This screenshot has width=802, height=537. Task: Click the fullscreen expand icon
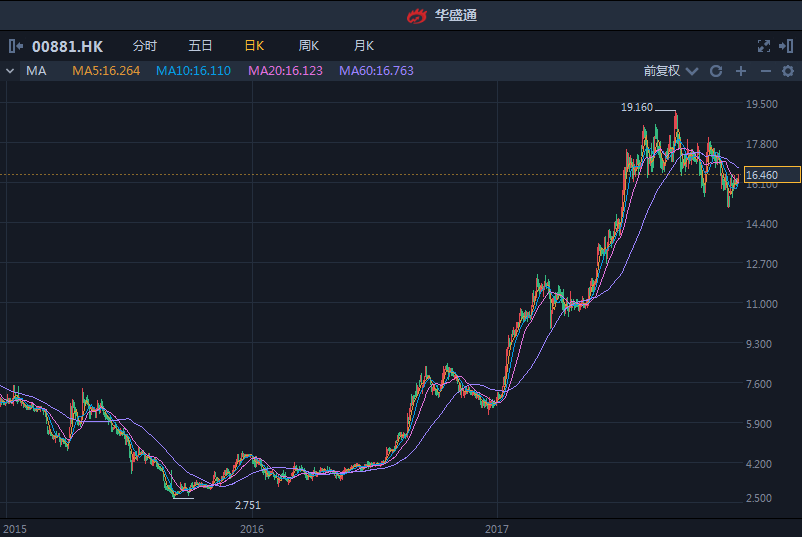coord(764,46)
